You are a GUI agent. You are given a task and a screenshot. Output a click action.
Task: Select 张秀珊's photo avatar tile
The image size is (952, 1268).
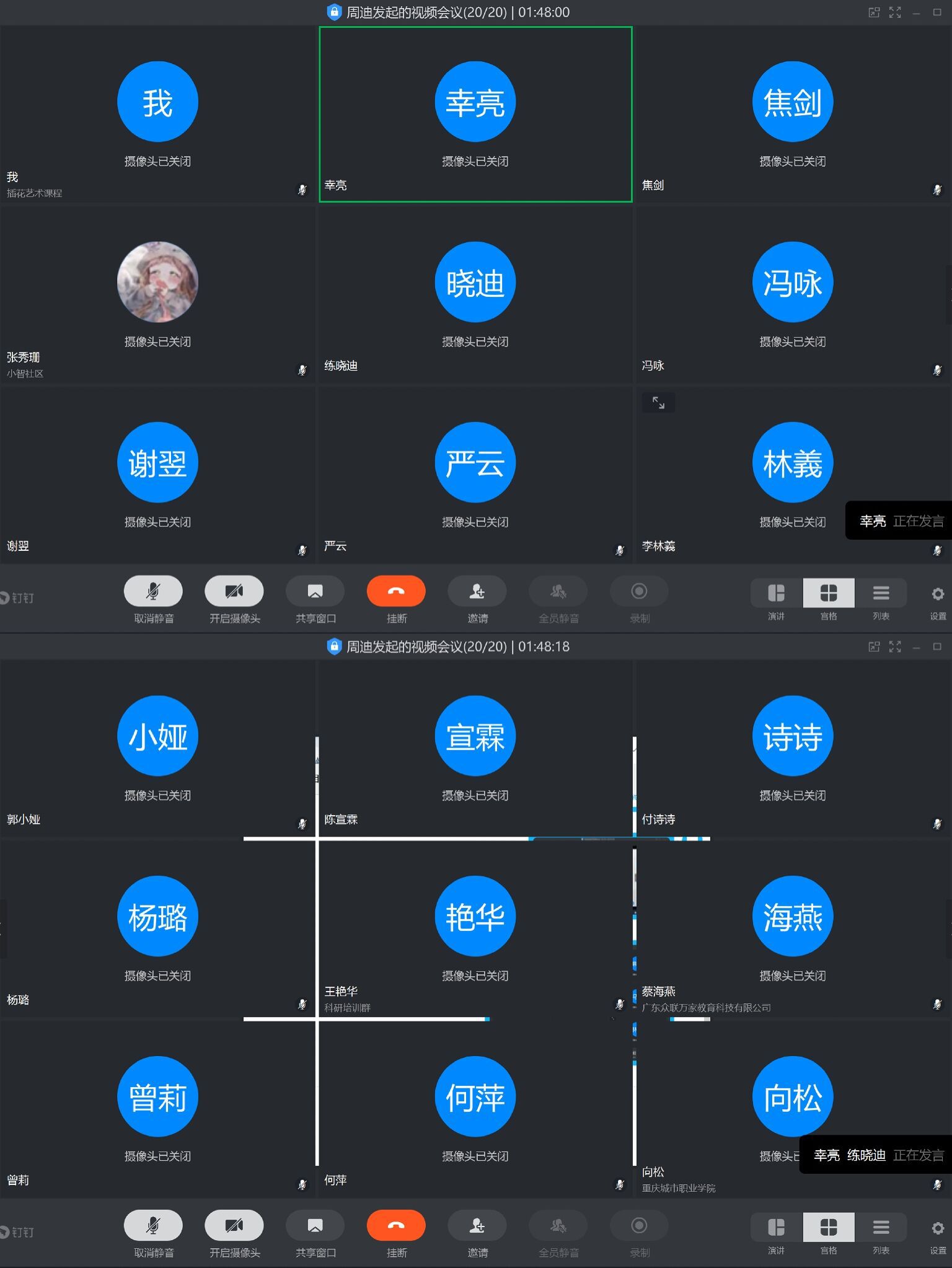point(157,283)
